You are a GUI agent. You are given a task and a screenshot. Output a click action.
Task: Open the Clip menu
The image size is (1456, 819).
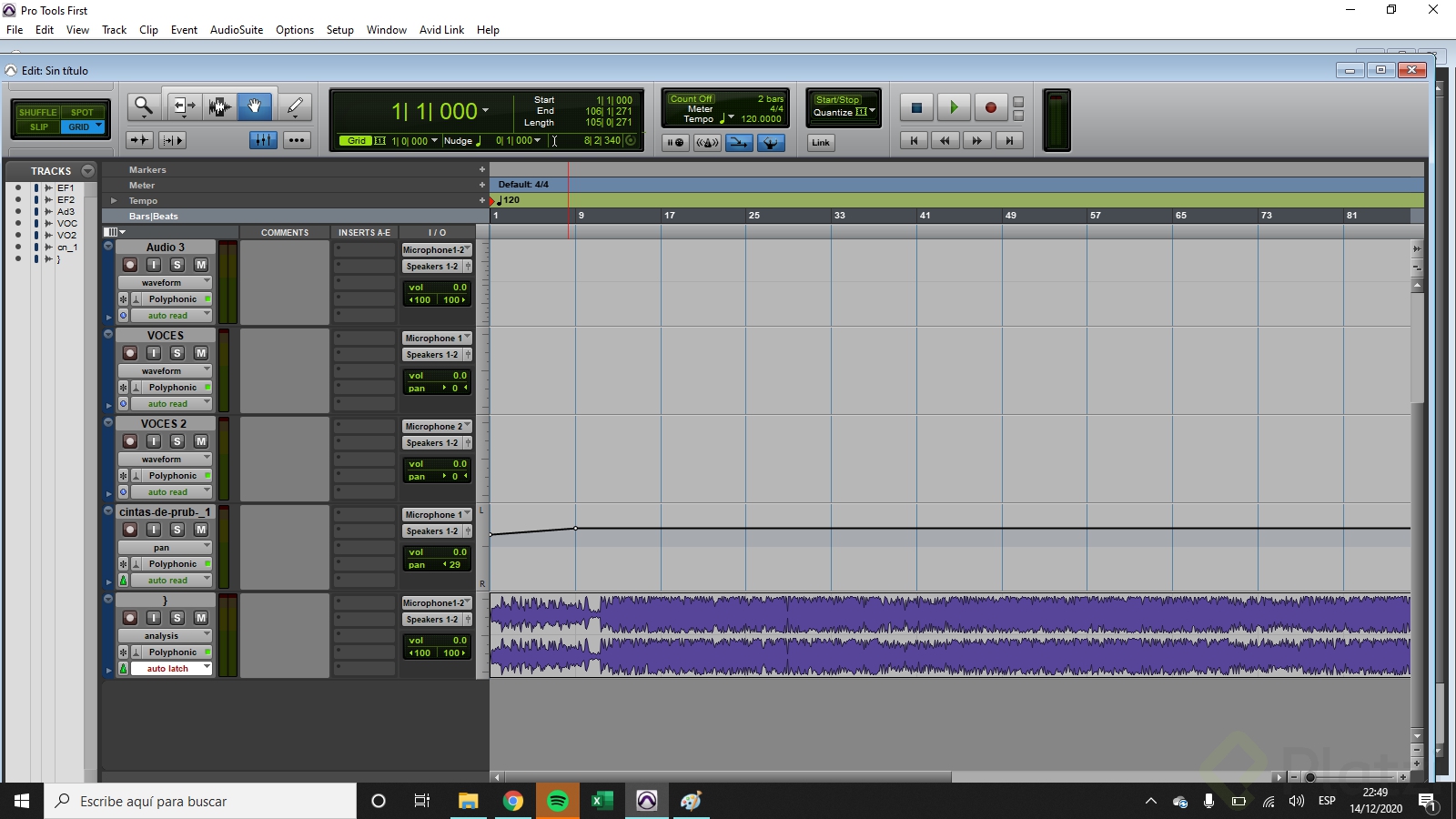tap(148, 30)
